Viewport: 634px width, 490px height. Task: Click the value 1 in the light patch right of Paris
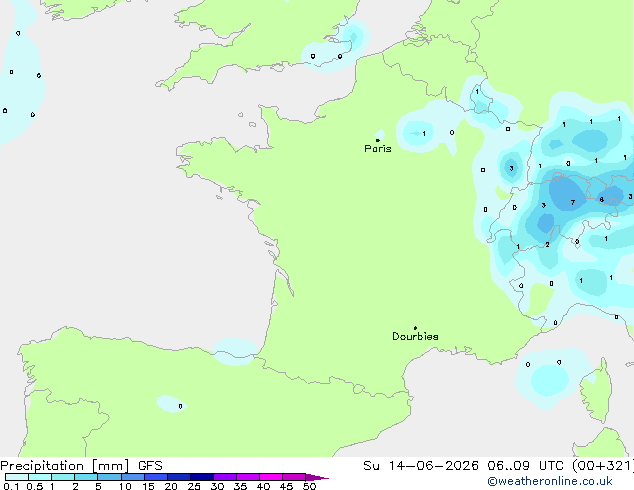[x=424, y=133]
